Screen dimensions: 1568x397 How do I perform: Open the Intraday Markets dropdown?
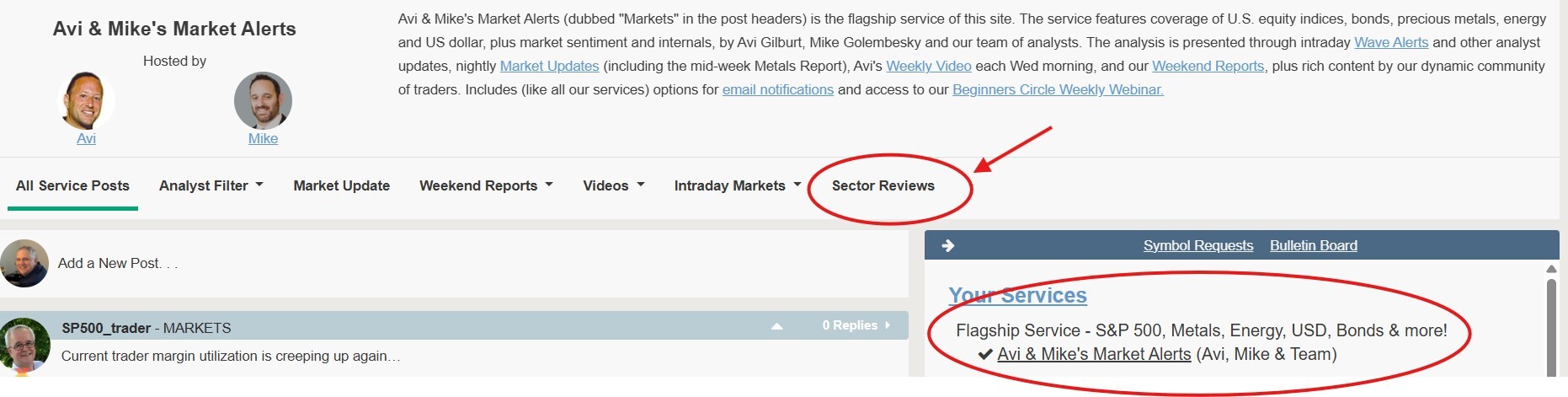[x=738, y=185]
